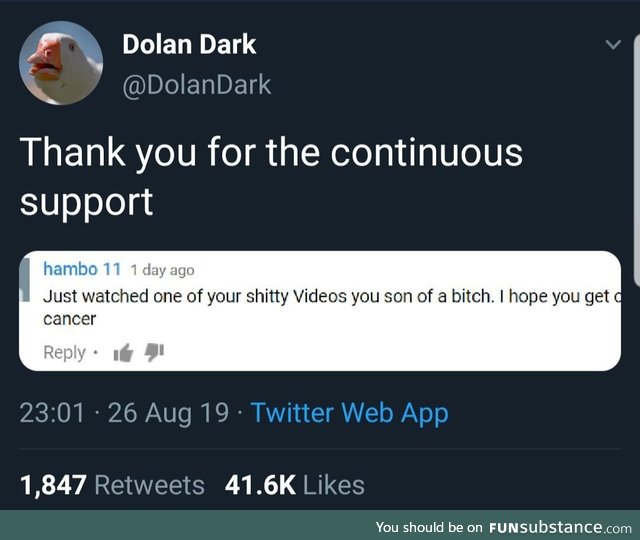Open the embedded YouTube comment image
Image resolution: width=640 pixels, height=540 pixels.
[x=320, y=311]
